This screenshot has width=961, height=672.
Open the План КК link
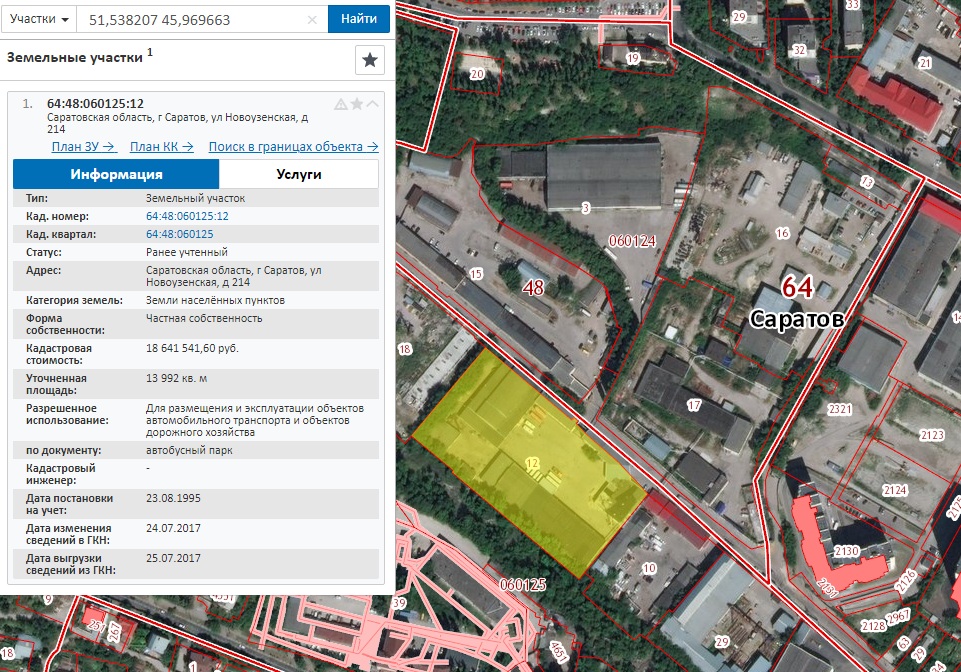[x=162, y=147]
